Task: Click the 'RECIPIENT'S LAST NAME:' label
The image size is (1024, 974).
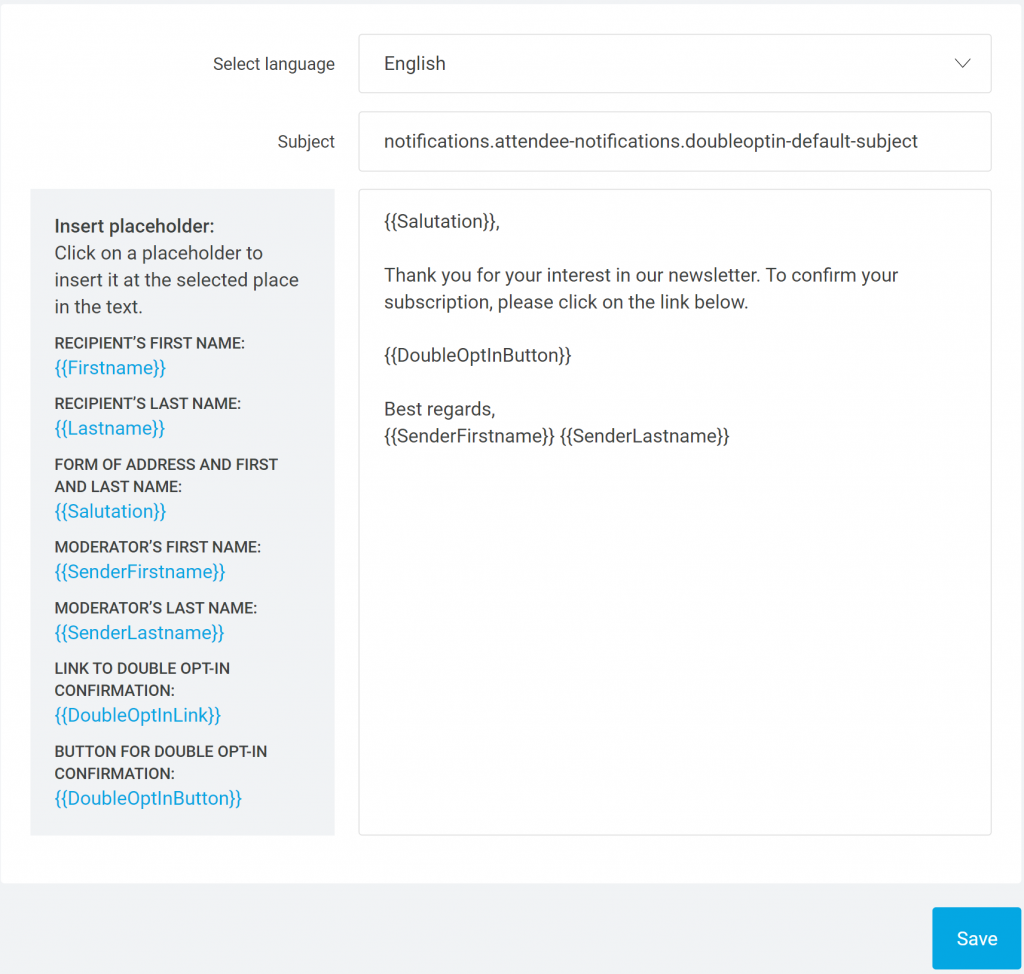Action: pos(148,404)
